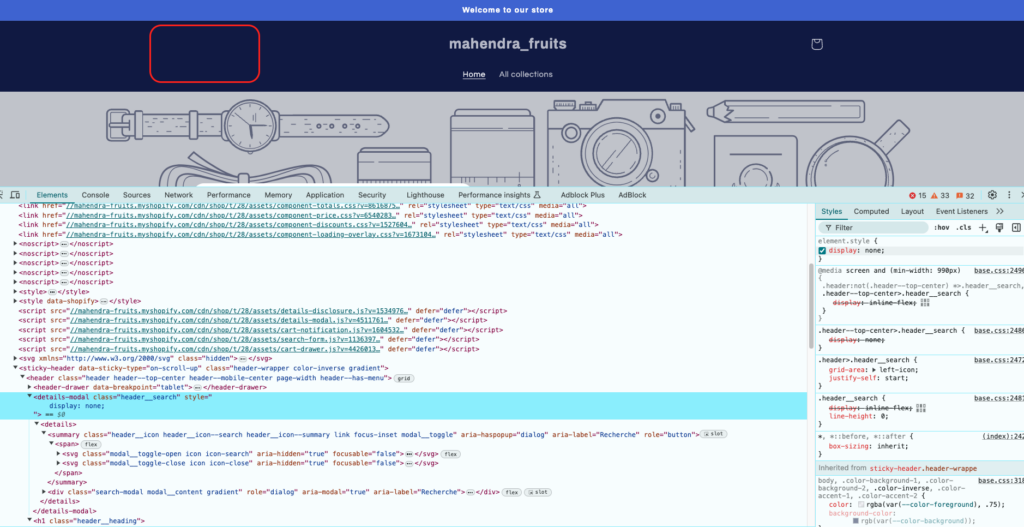Toggle the .cls element classes panel
This screenshot has width=1024, height=527.
(x=963, y=228)
